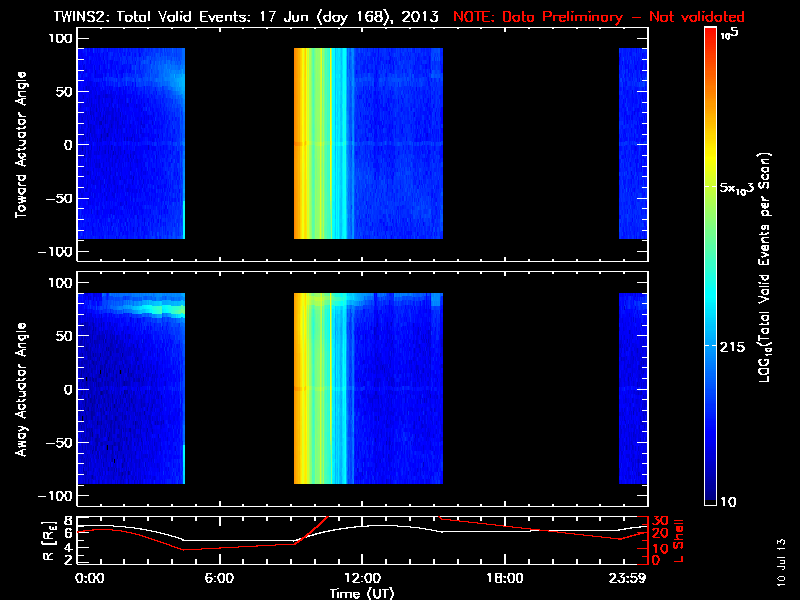Viewport: 800px width, 600px height.
Task: Click the '5x10^3' color bar tick label
Action: click(740, 188)
